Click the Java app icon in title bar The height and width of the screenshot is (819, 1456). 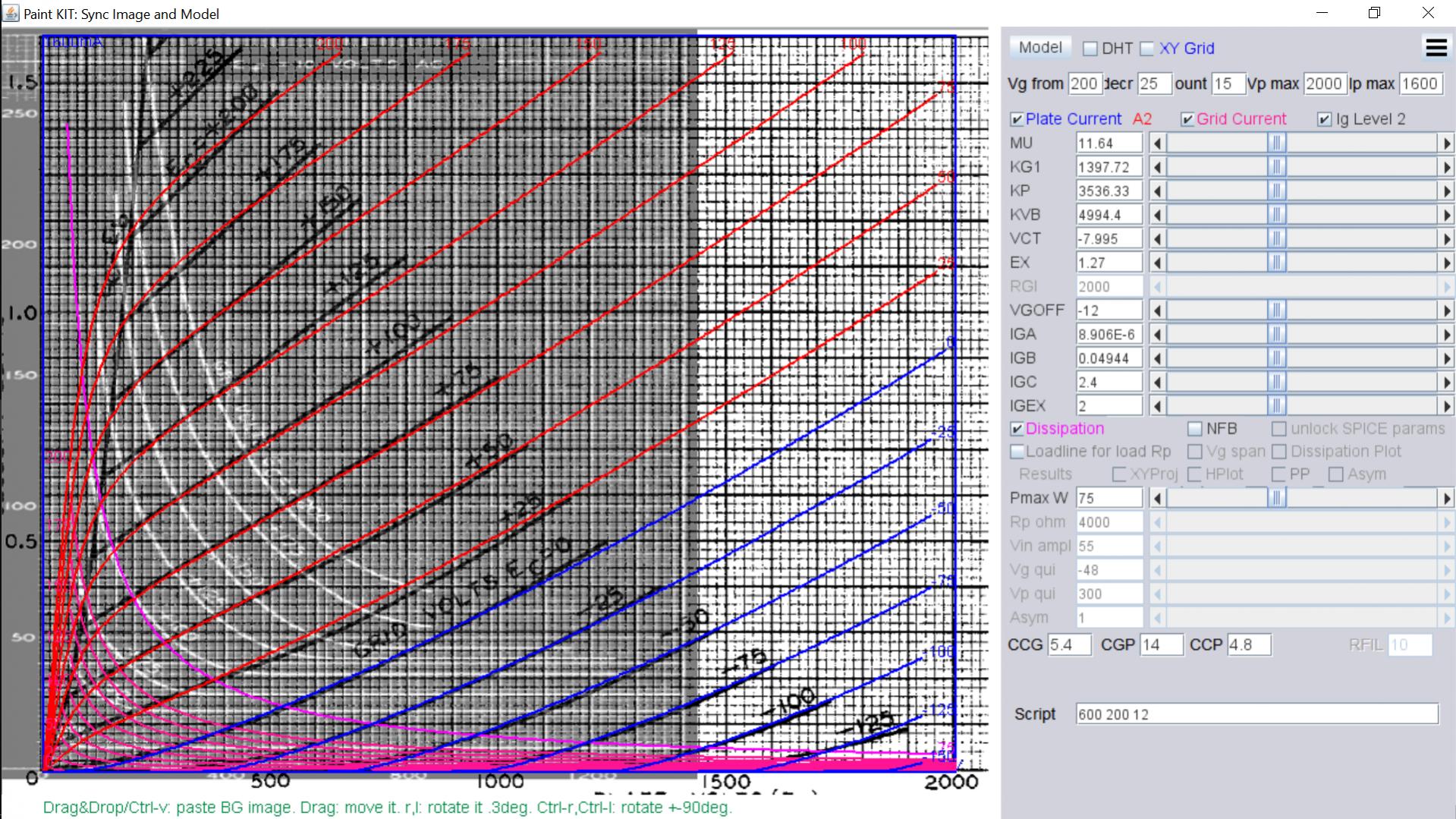11,13
